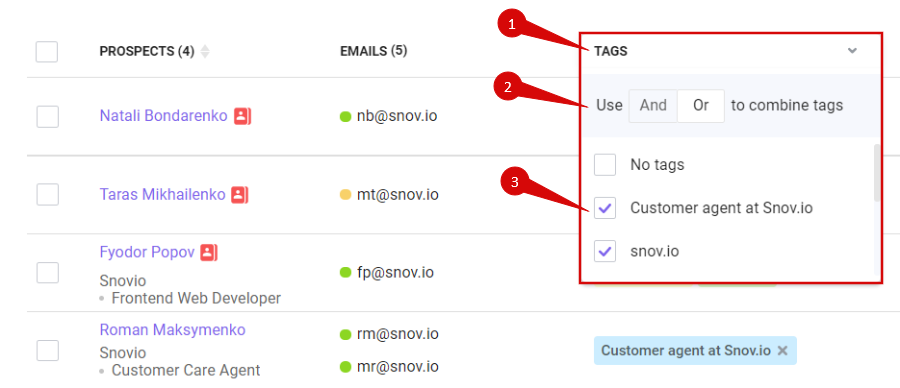Open Taras Mikhailenko's prospect profile
This screenshot has height=388, width=900.
pos(162,195)
